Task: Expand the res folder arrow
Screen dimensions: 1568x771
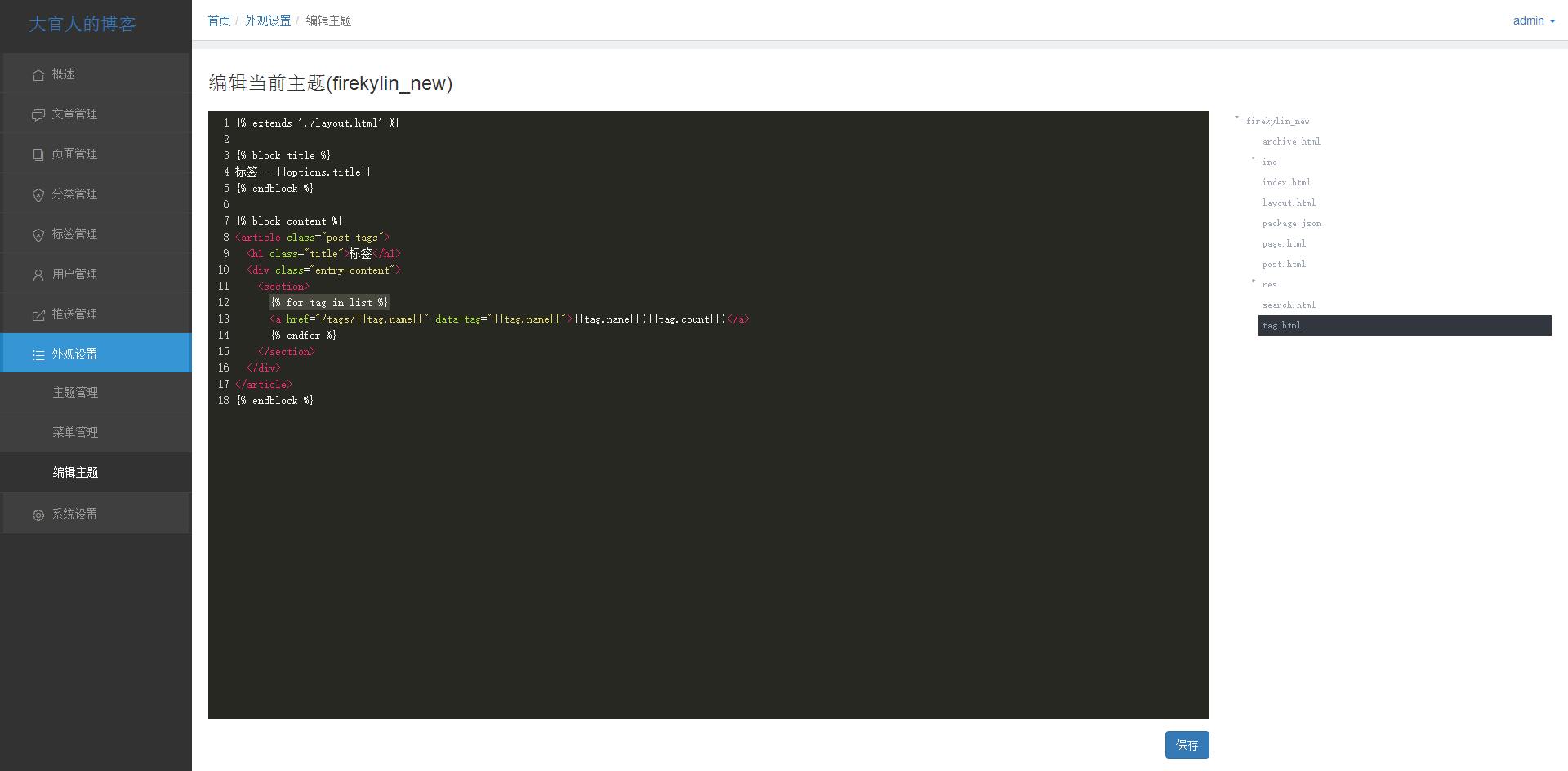Action: click(x=1254, y=282)
